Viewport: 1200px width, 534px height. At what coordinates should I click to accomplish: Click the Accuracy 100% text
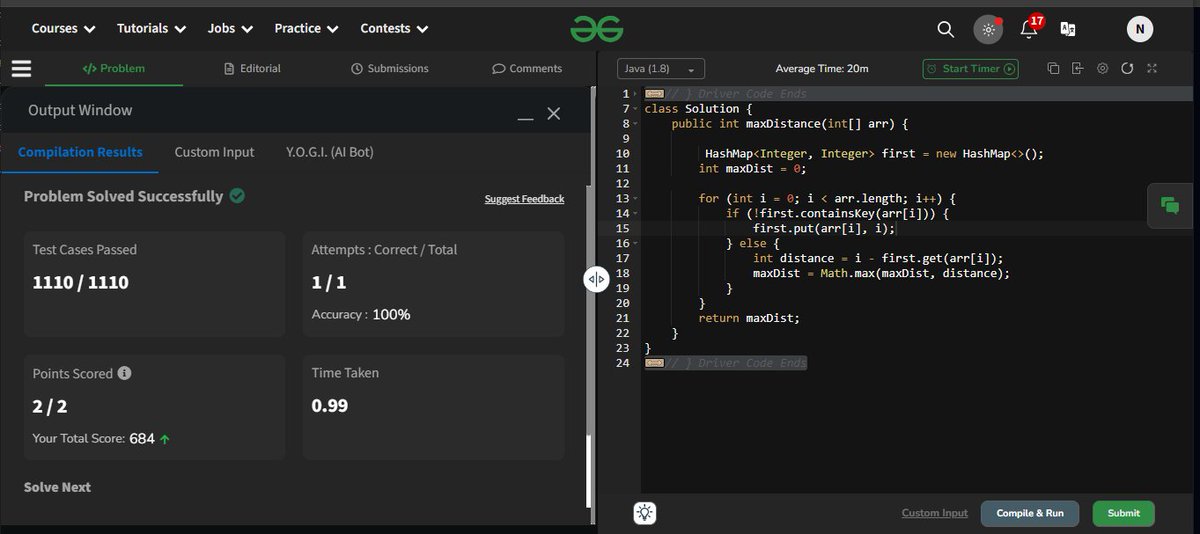point(361,314)
